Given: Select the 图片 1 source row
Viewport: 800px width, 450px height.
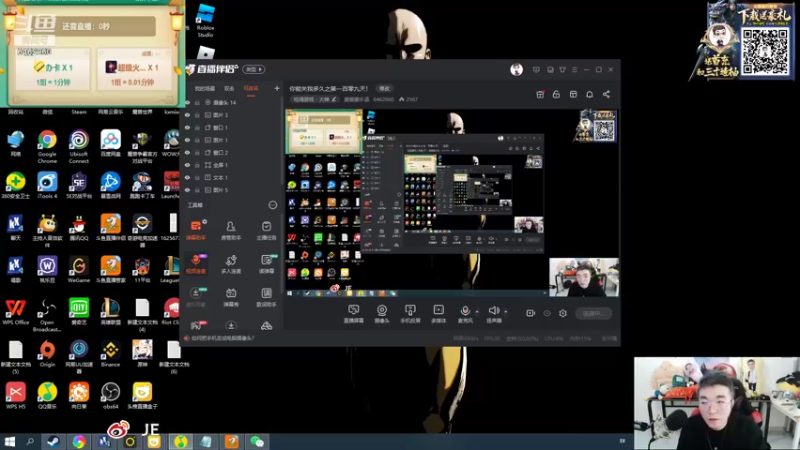Looking at the screenshot, I should 232,140.
